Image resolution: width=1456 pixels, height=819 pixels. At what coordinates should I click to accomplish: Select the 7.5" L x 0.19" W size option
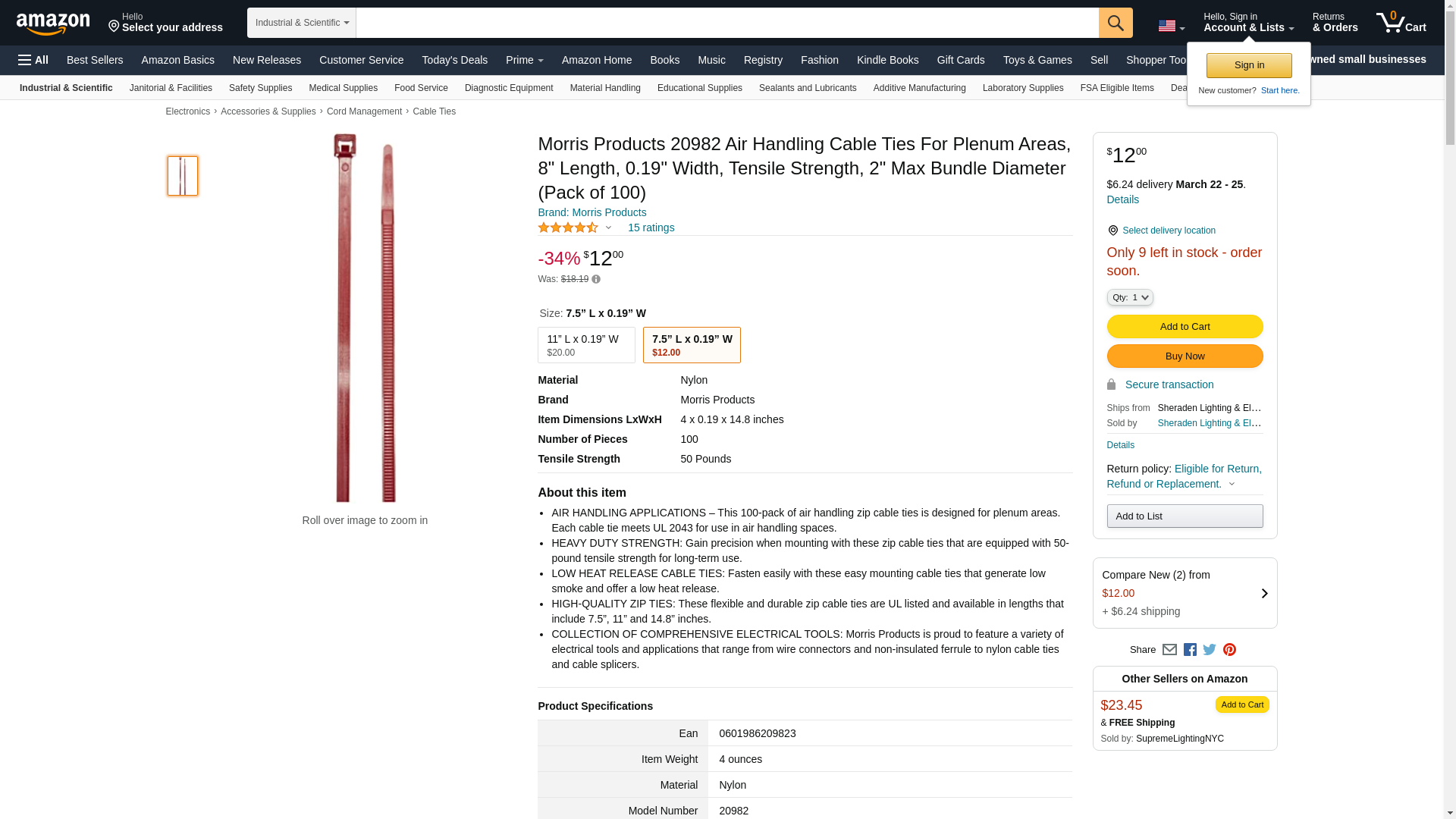pyautogui.click(x=691, y=345)
